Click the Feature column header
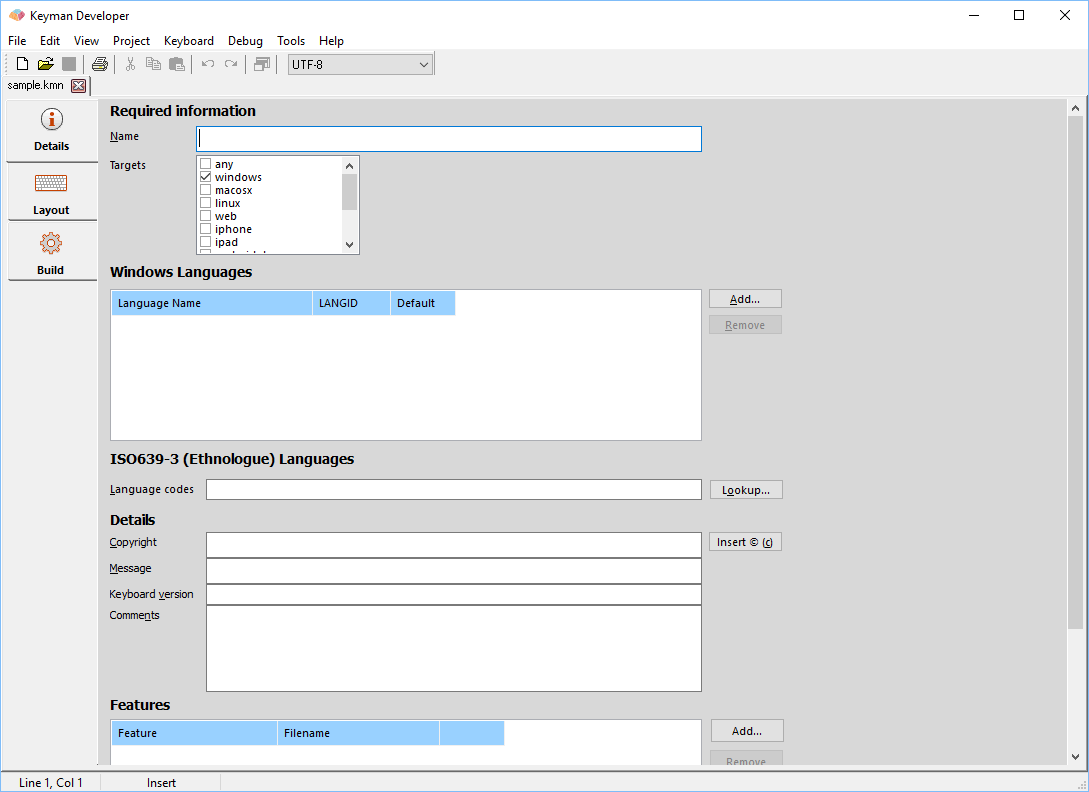Viewport: 1089px width, 792px height. (194, 733)
